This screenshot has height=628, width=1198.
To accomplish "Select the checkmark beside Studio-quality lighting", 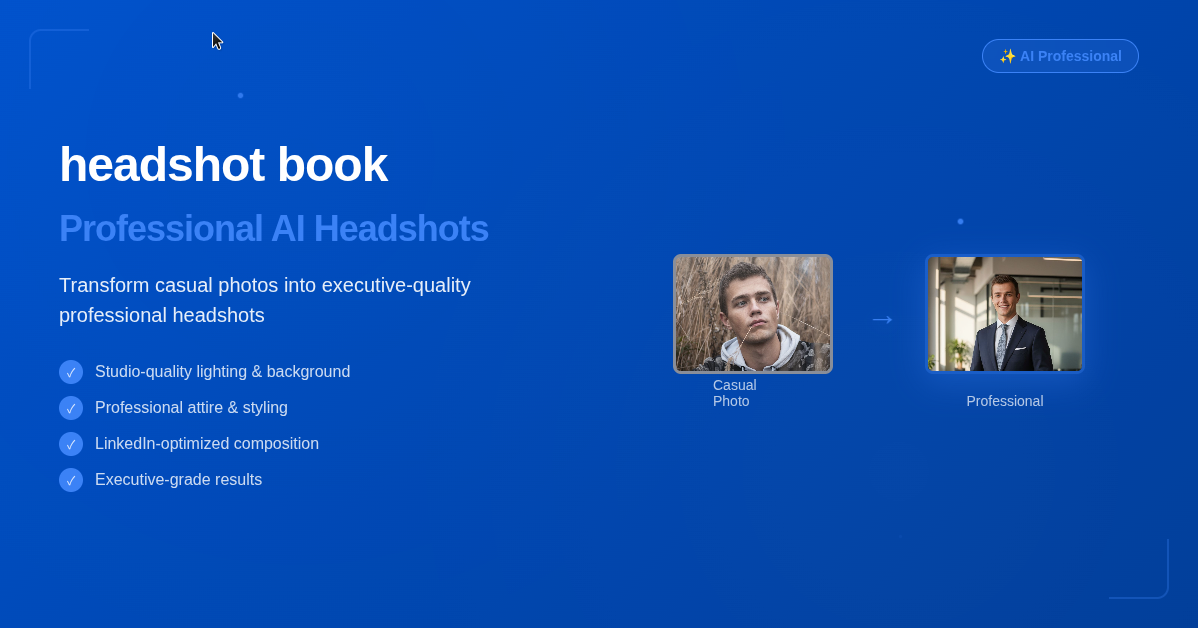I will point(71,372).
